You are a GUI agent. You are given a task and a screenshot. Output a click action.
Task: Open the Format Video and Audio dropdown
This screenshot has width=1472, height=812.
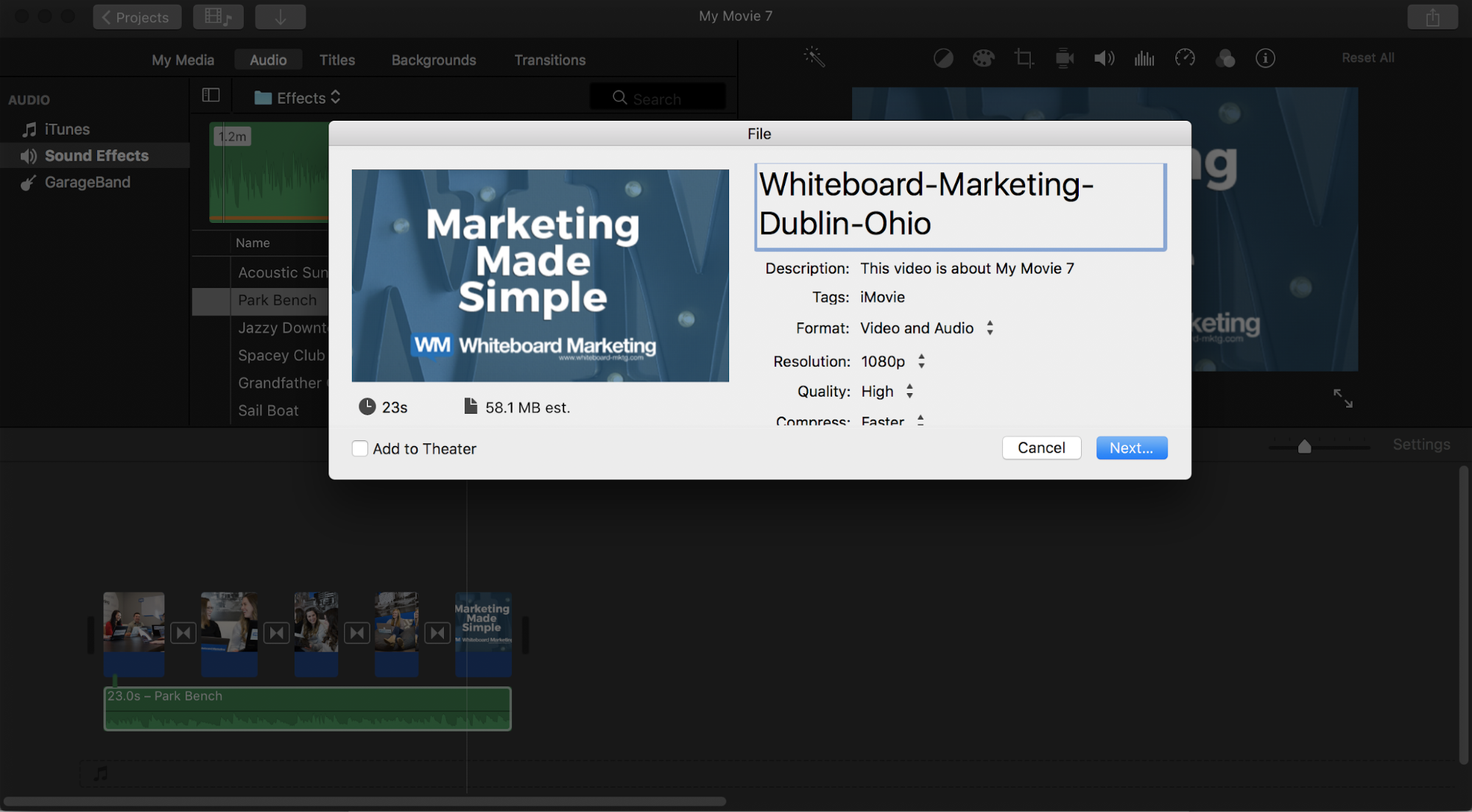(927, 328)
